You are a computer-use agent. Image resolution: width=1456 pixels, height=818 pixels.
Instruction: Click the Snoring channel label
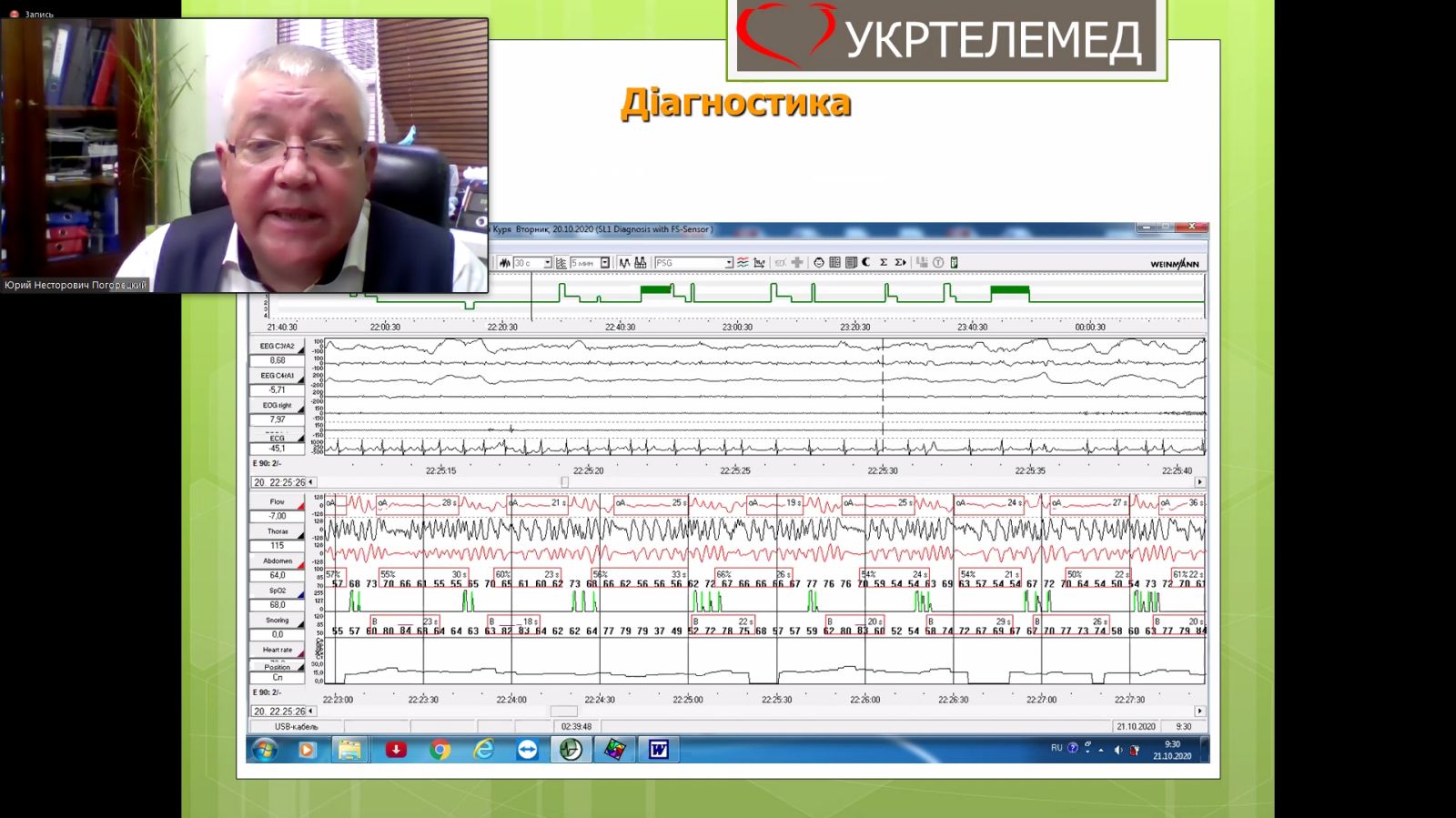click(x=278, y=621)
